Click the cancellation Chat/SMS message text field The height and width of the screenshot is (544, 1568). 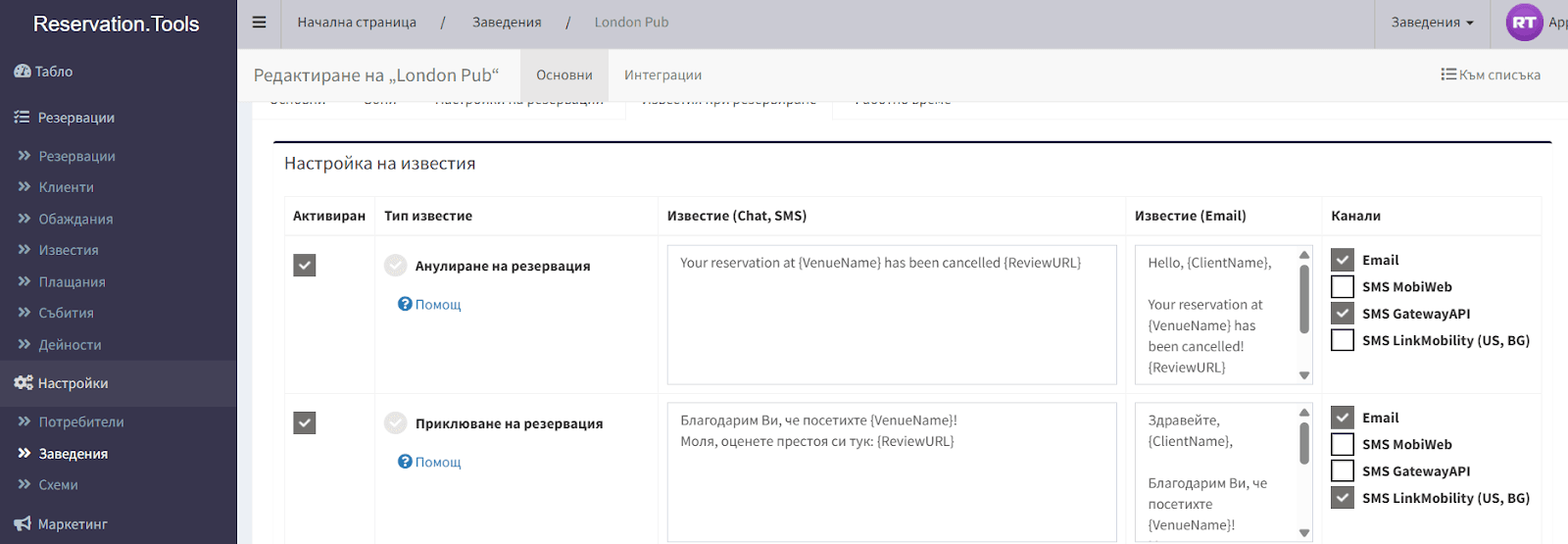pos(891,315)
